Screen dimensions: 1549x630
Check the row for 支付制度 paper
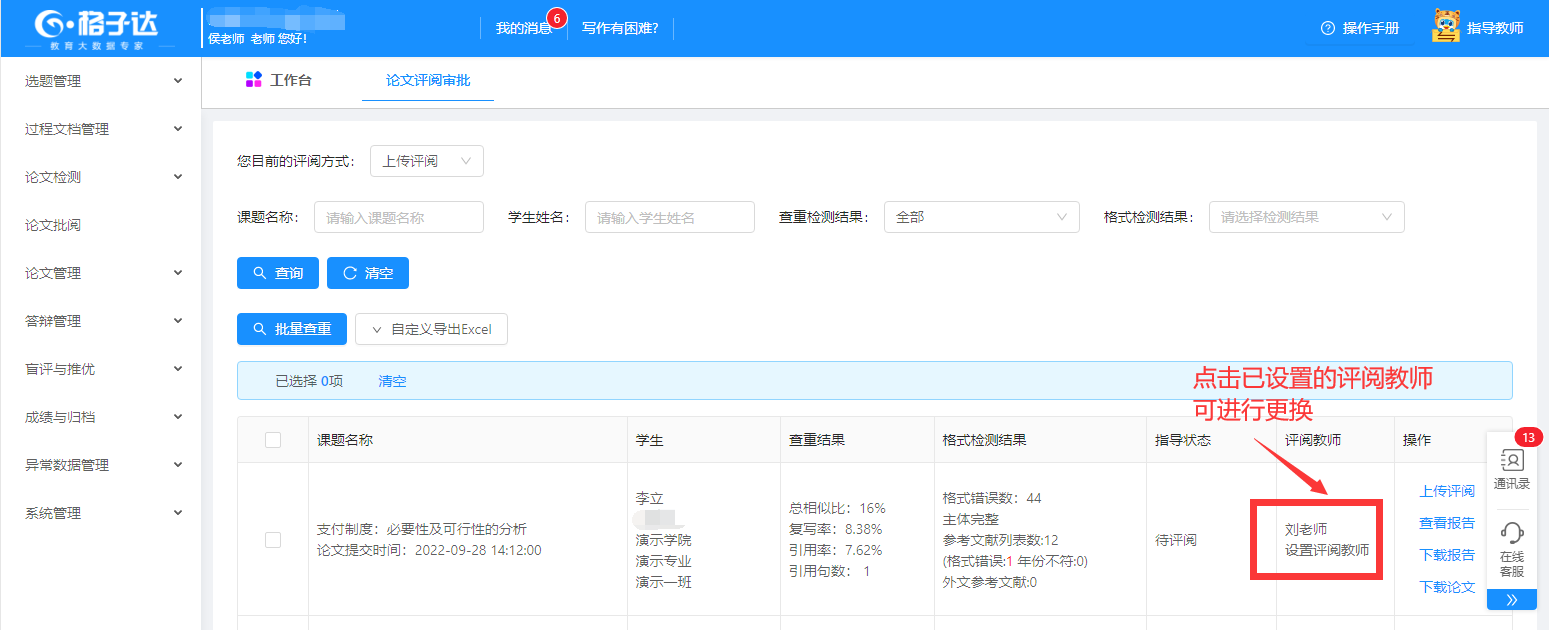pos(273,540)
